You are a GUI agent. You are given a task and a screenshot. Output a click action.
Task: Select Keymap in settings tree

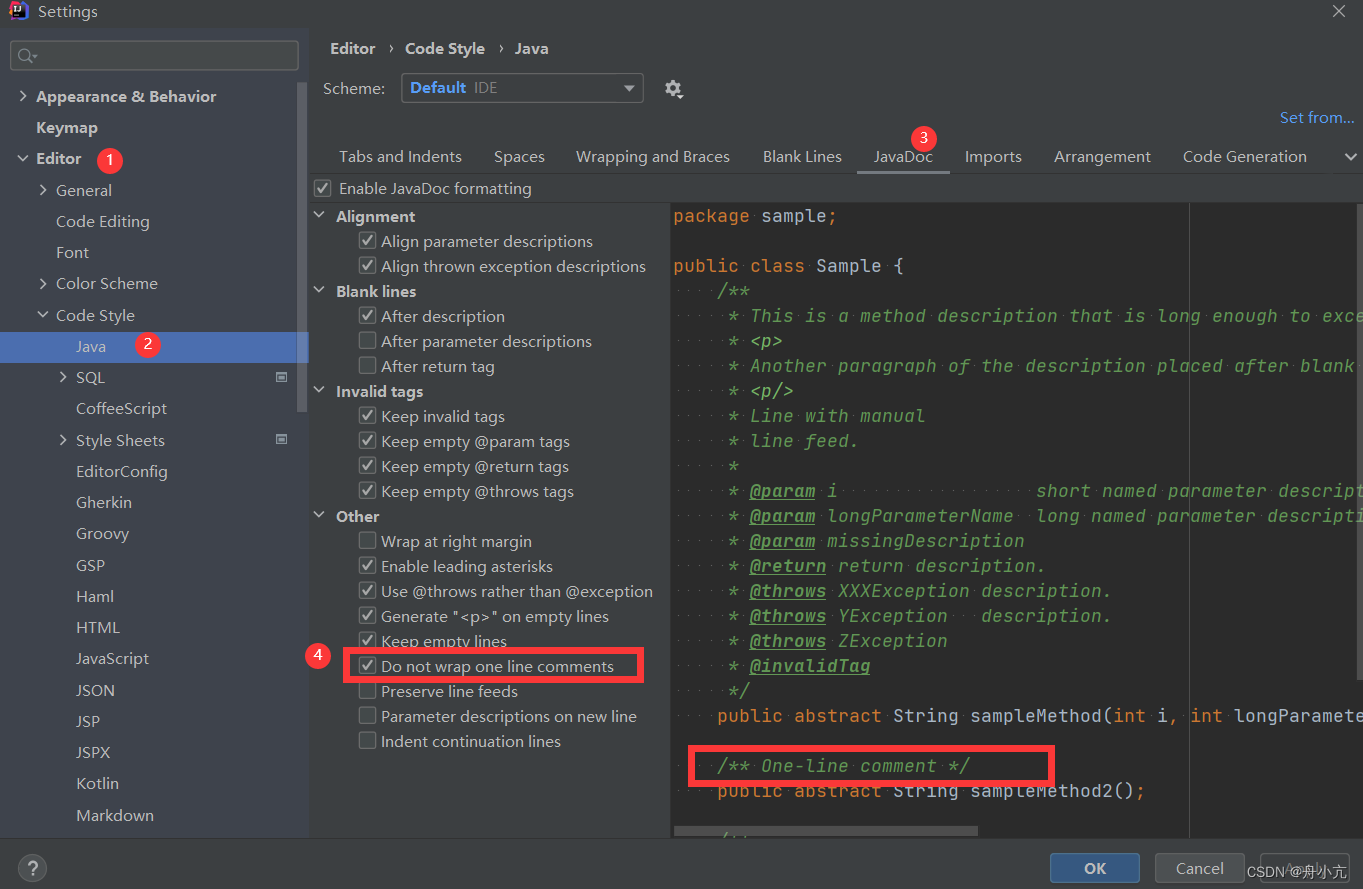tap(67, 127)
